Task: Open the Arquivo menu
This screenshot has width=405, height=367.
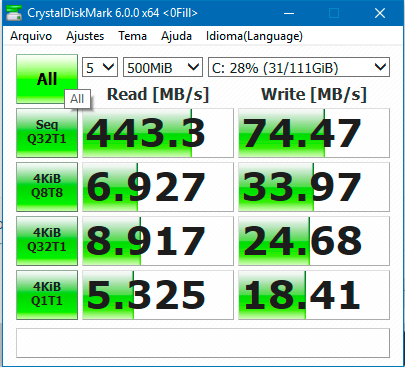Action: coord(31,36)
